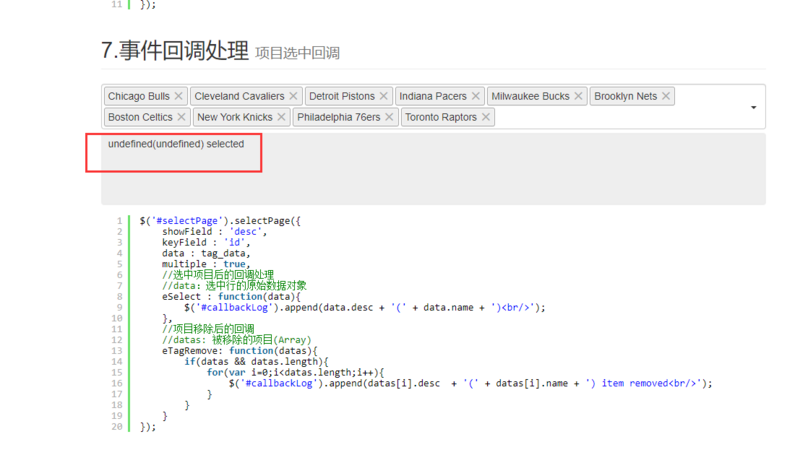
Task: Remove the Milwaukee Bucks tag
Action: pos(578,96)
